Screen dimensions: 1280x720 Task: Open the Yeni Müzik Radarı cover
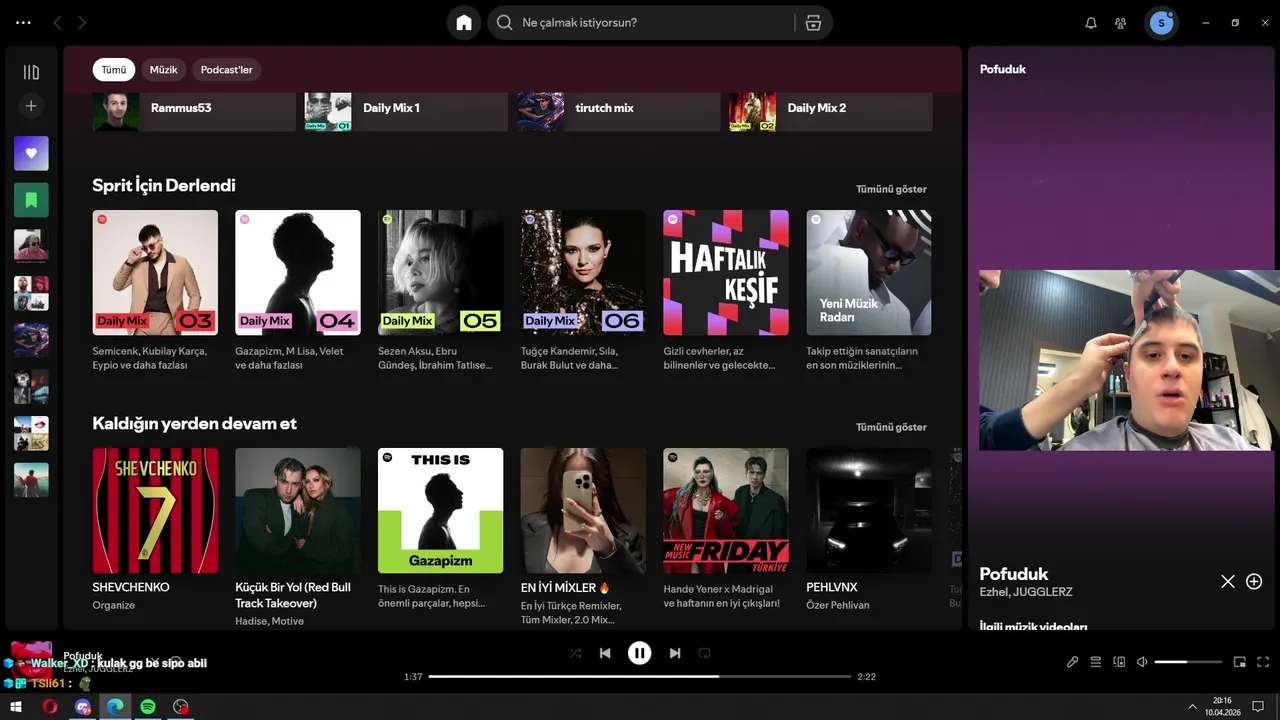tap(869, 272)
